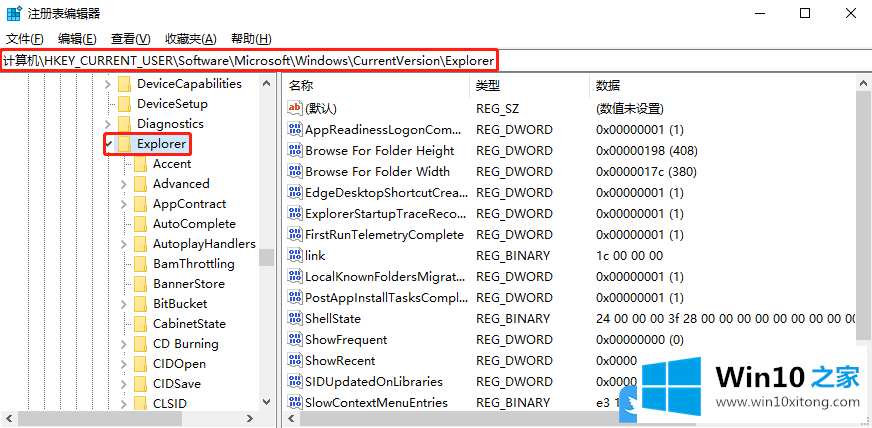Click the ShowFrequent DWORD icon
872x428 pixels.
coord(295,340)
